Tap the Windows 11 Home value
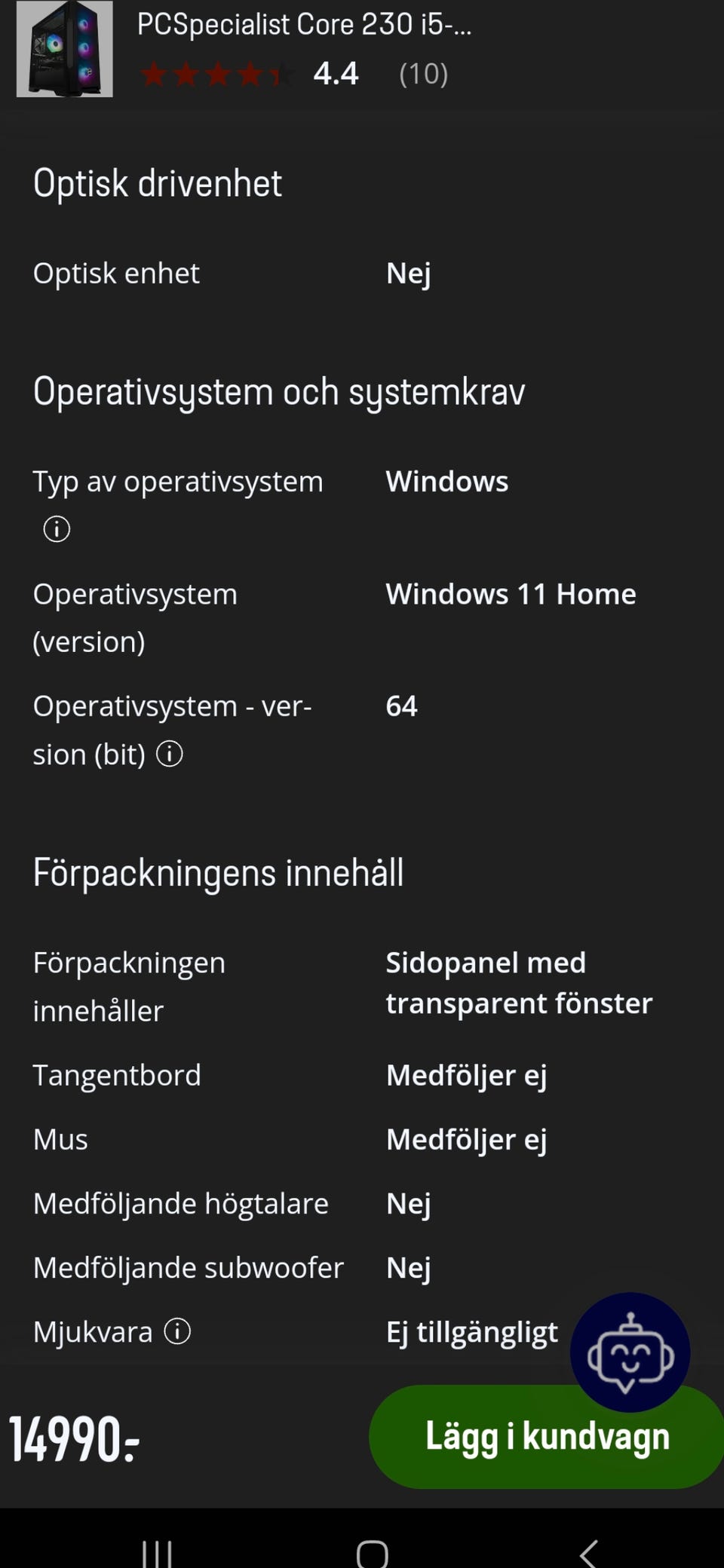Screen dimensions: 724x1568 (511, 594)
